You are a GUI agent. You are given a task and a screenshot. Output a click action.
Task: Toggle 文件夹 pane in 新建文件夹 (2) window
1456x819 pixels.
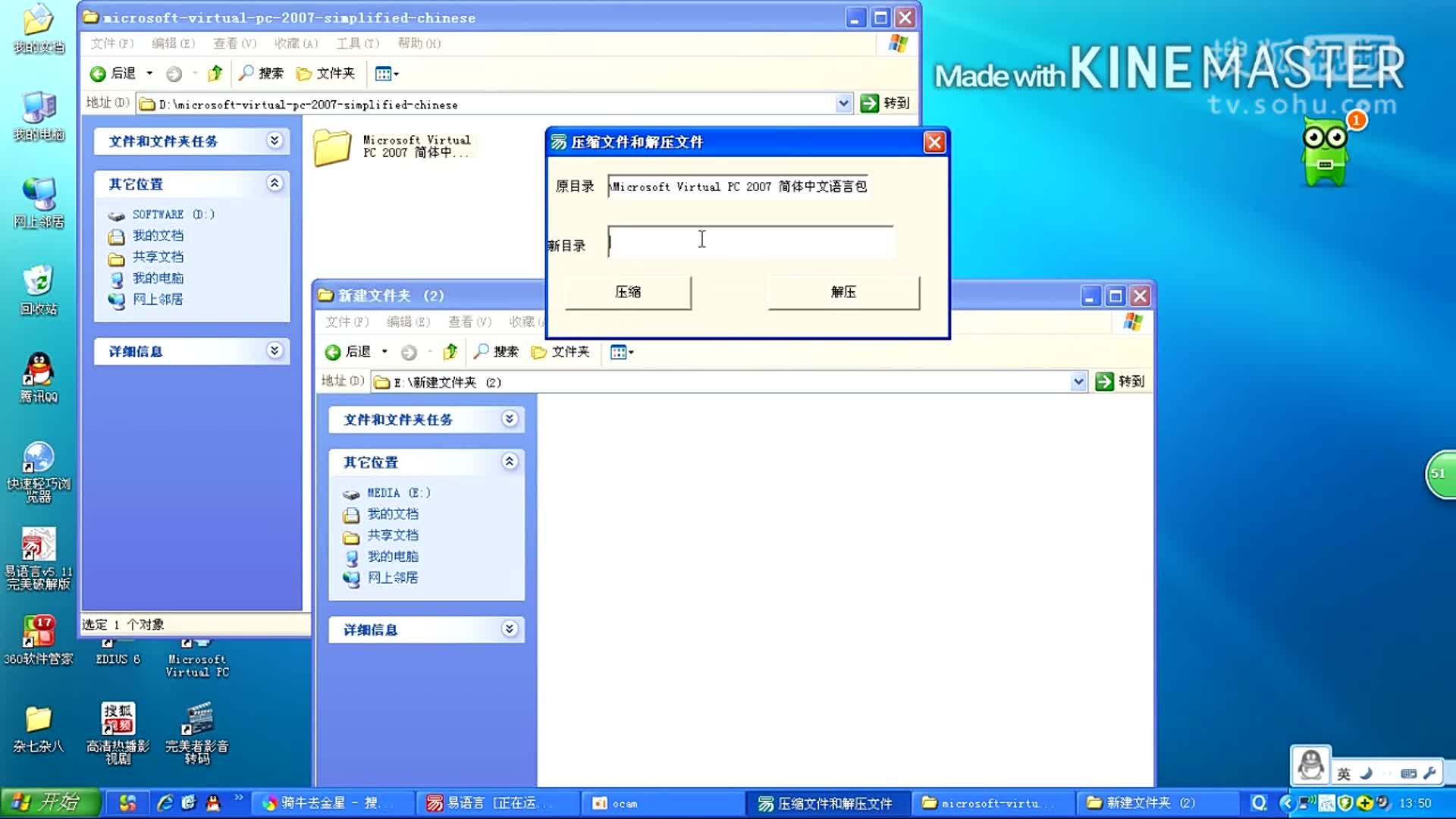(560, 352)
